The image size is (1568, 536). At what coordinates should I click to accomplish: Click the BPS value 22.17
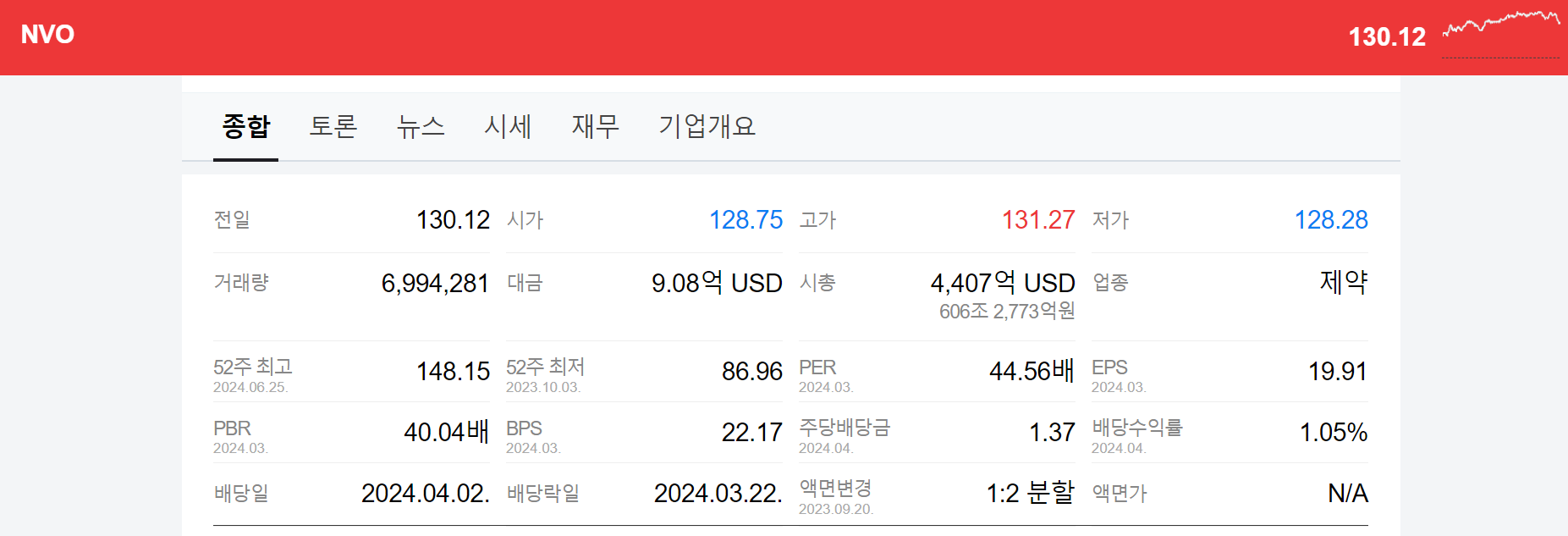[752, 432]
